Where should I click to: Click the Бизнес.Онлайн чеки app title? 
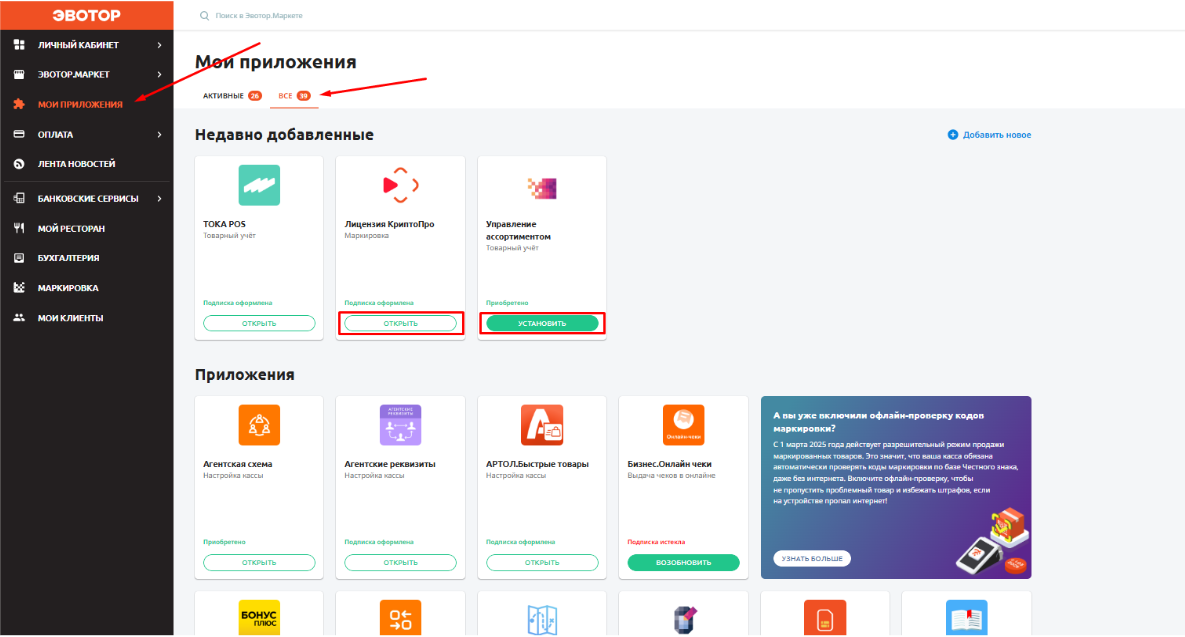click(x=669, y=464)
